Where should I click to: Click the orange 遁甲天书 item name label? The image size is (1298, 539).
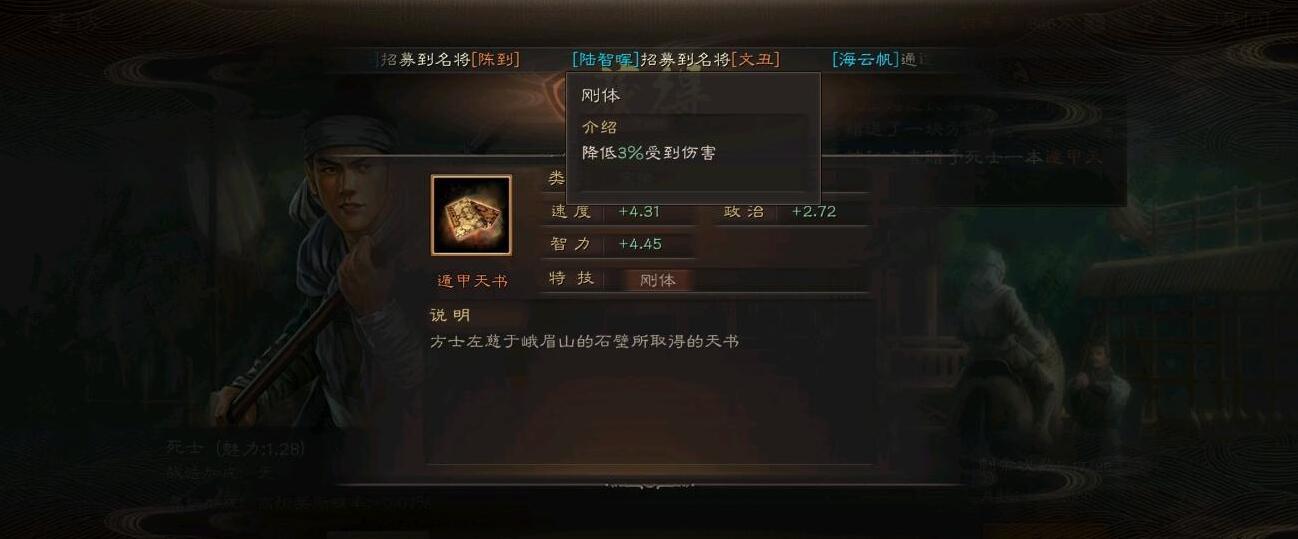(x=472, y=281)
